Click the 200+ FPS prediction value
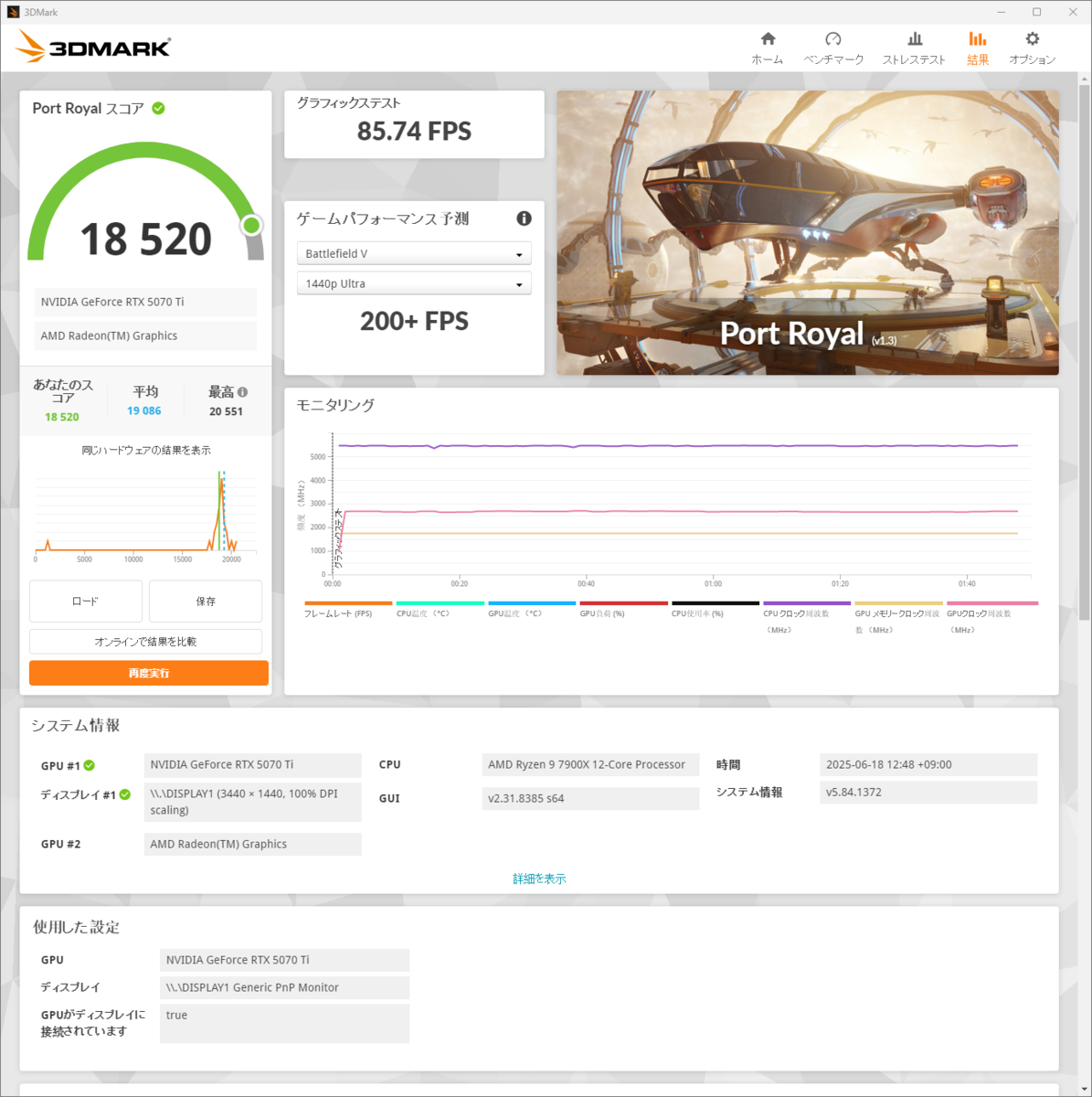 414,322
